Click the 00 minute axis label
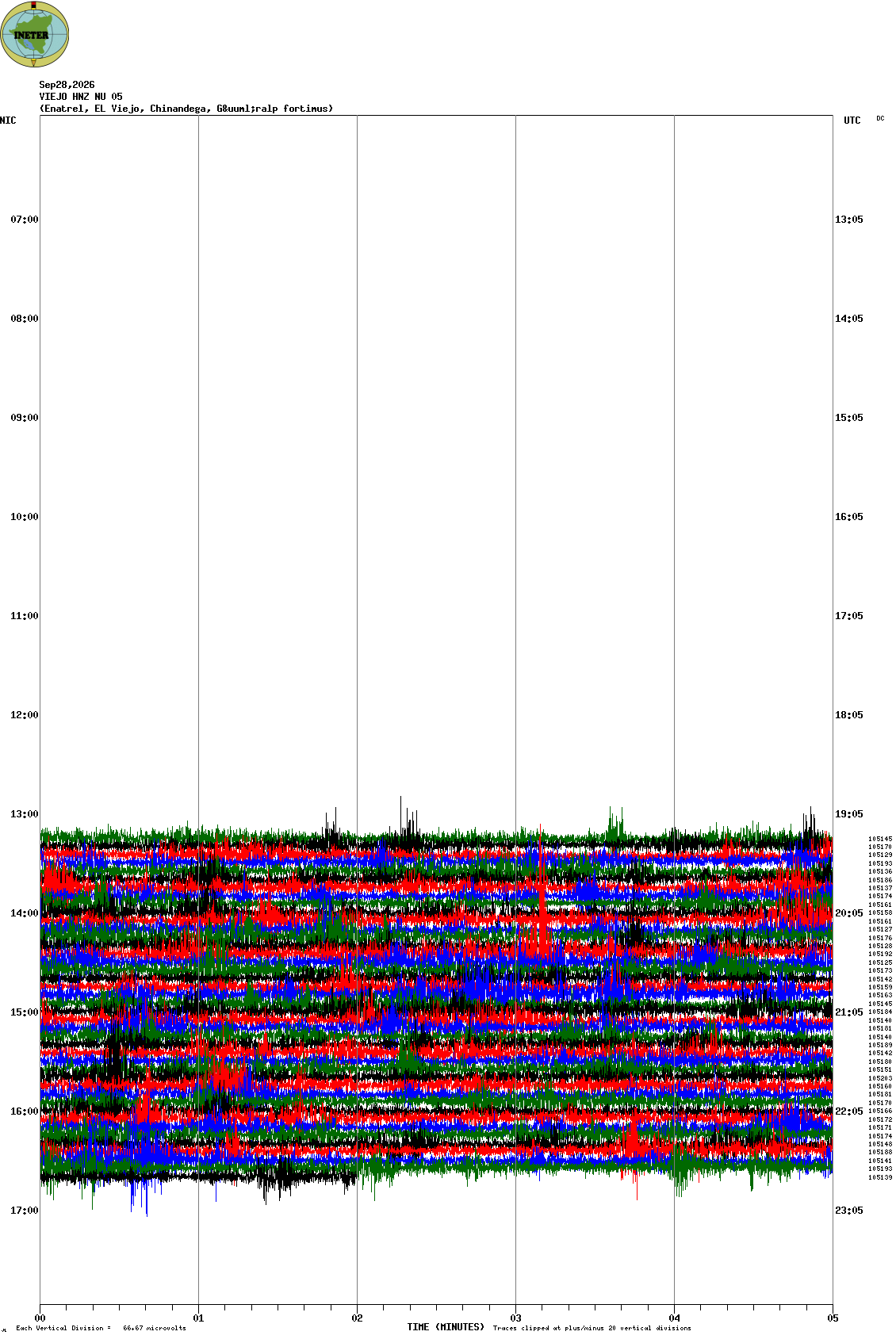 click(x=40, y=1318)
